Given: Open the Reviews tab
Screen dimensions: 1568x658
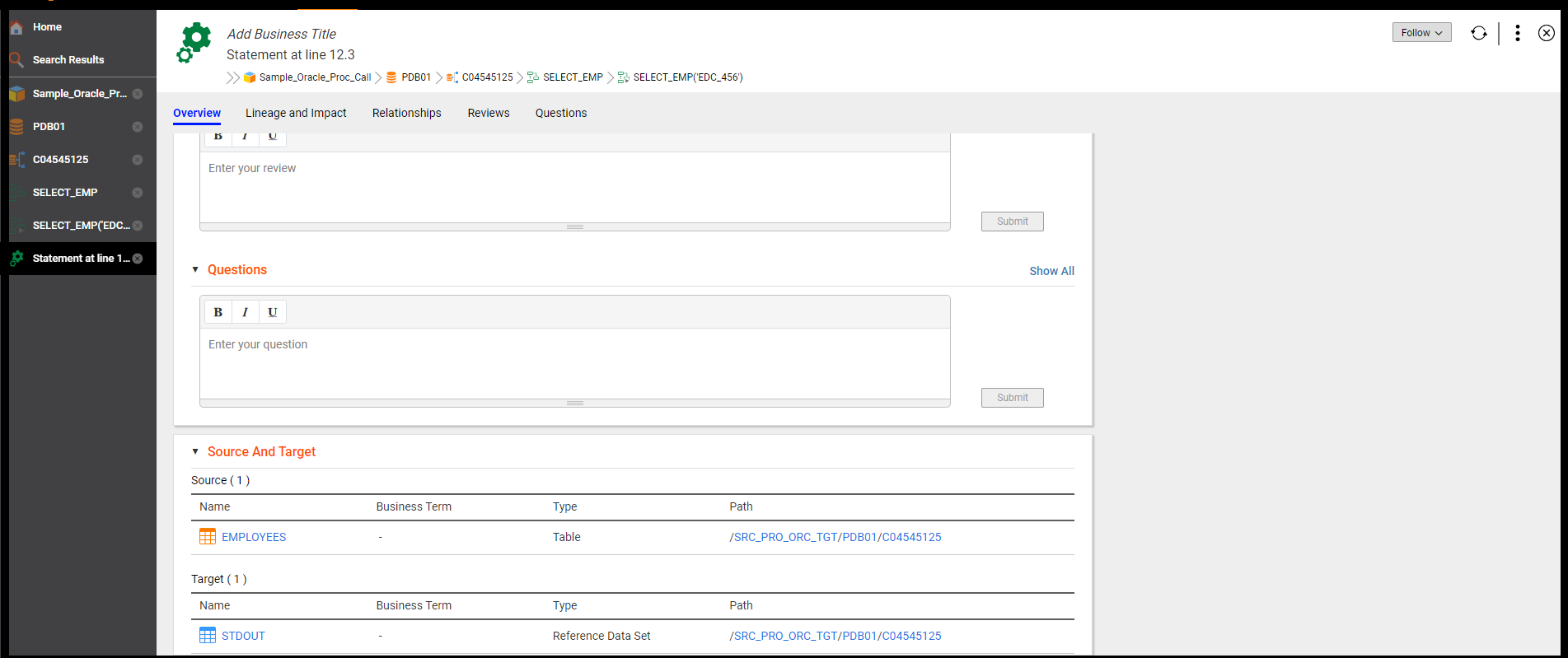Looking at the screenshot, I should [x=489, y=113].
